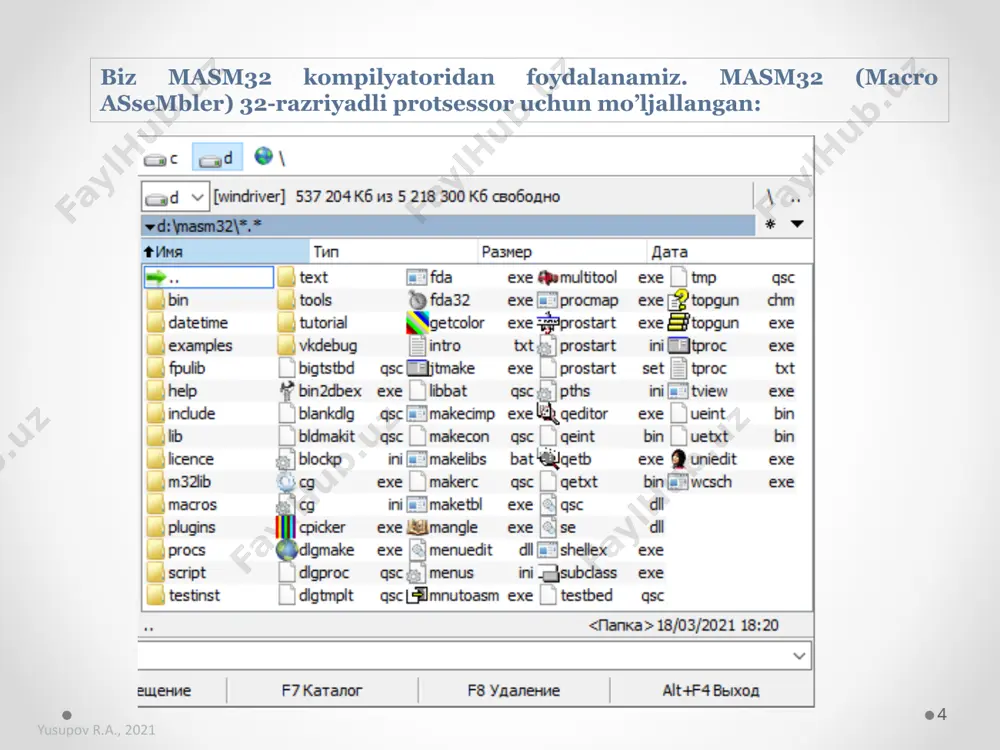
Task: Sort by Тип column header
Action: click(x=393, y=252)
